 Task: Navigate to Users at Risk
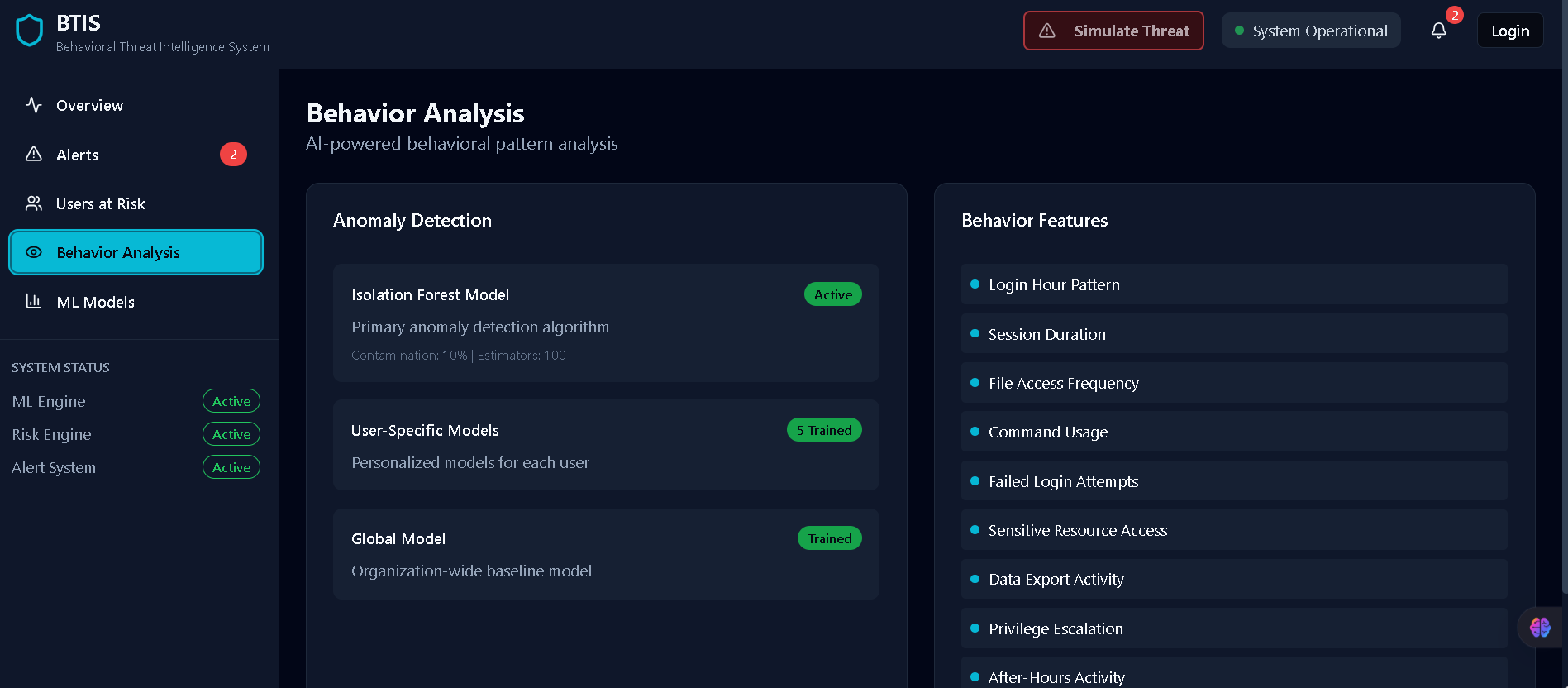[x=100, y=203]
